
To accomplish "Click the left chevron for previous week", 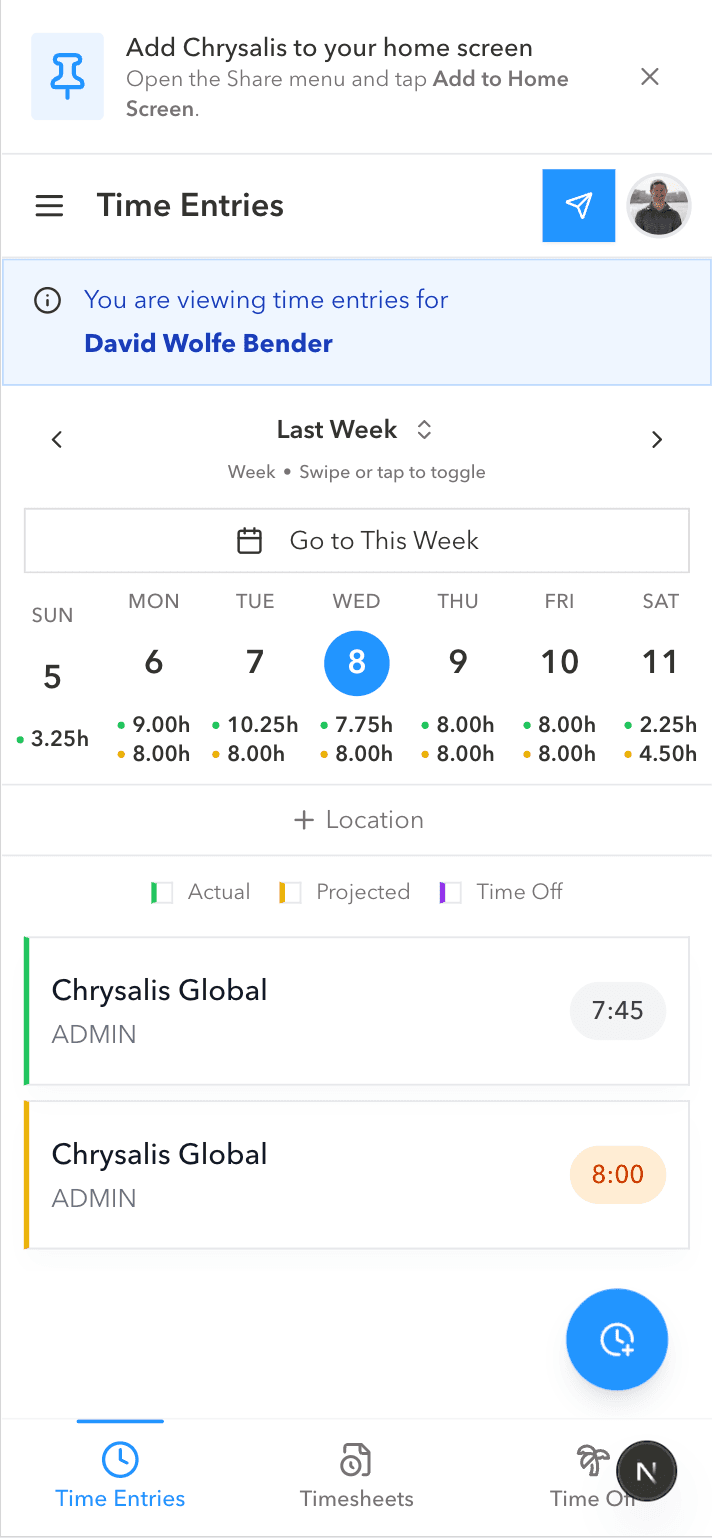I will pyautogui.click(x=56, y=438).
